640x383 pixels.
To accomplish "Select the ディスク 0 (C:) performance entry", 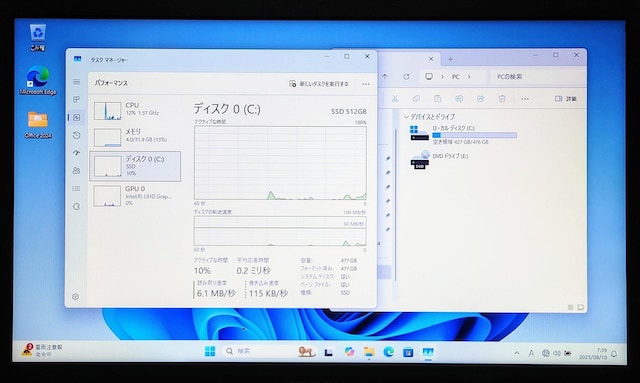I will [x=135, y=166].
